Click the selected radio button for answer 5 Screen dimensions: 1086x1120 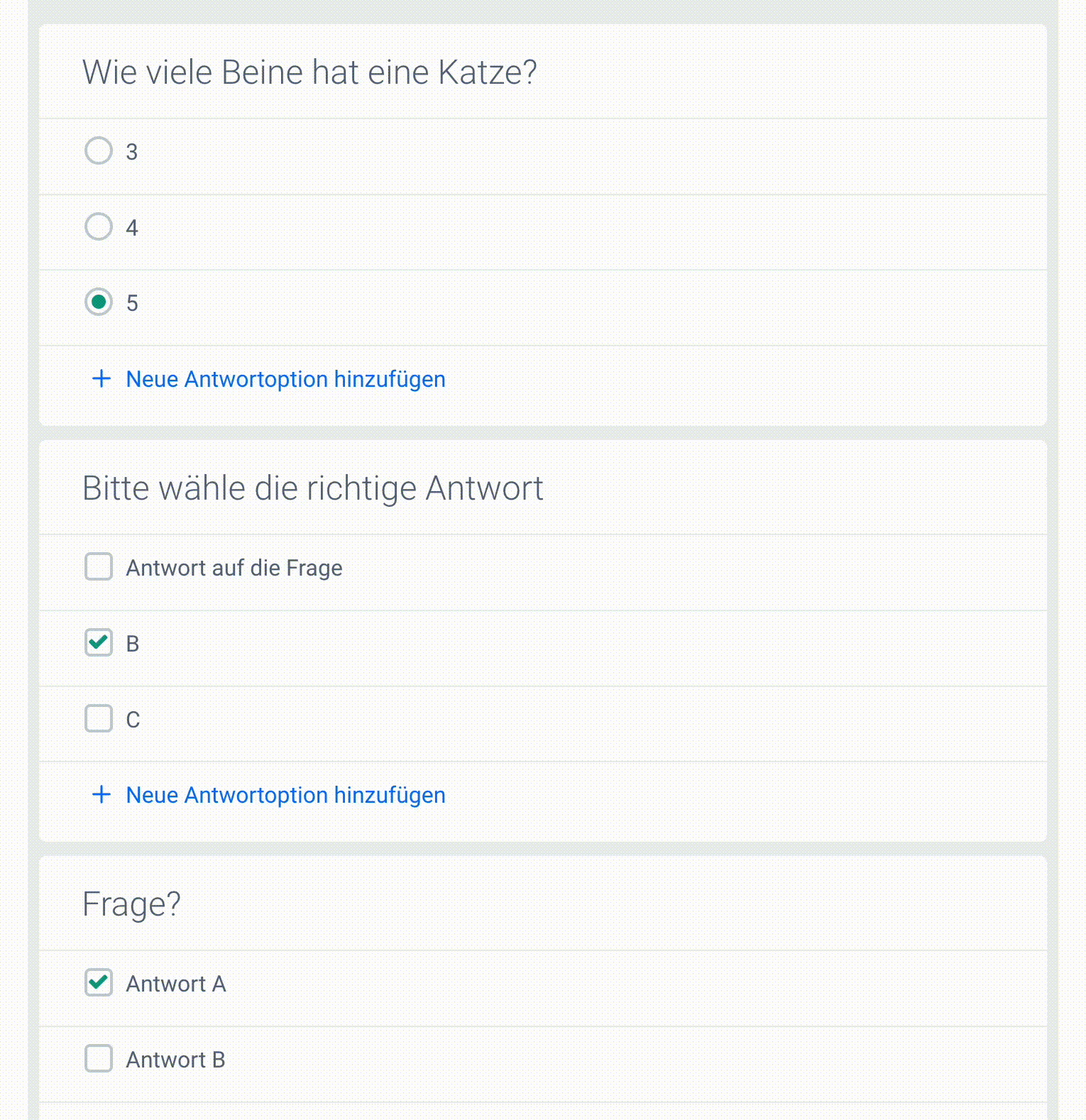tap(99, 302)
